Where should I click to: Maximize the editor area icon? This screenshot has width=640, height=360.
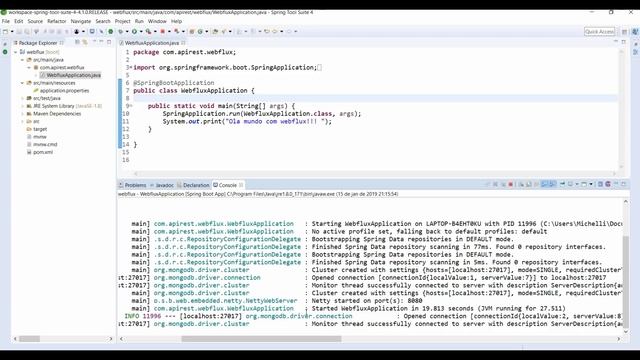(x=623, y=42)
